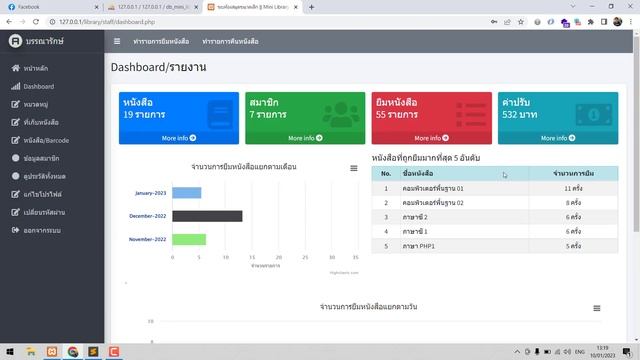Viewport: 640px width, 360px height.
Task: Click browser back arrow
Action: click(9, 22)
